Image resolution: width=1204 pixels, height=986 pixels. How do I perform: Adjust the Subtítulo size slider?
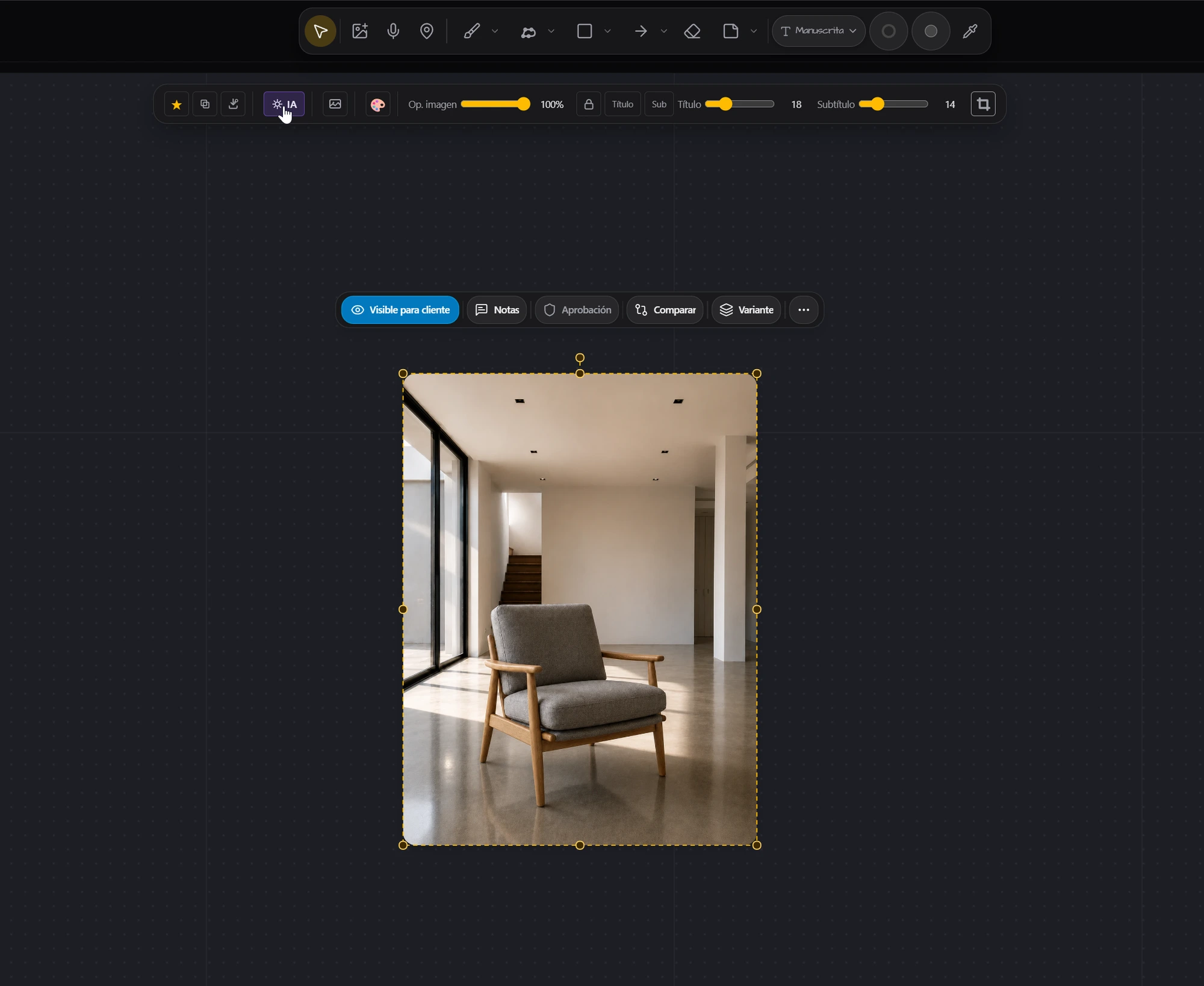[893, 104]
